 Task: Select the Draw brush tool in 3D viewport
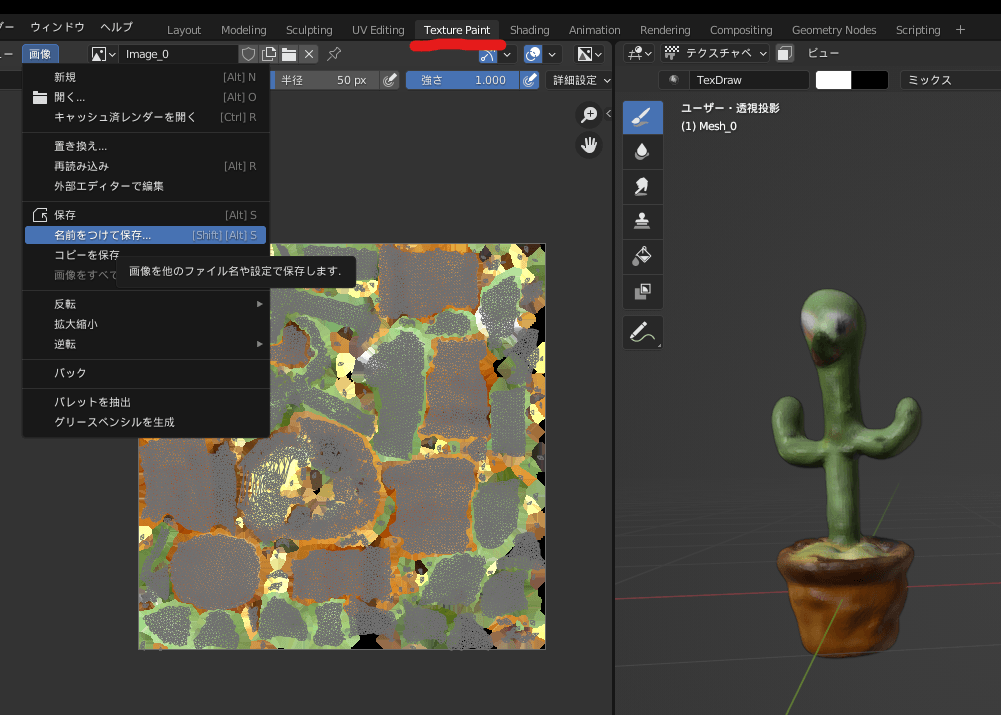(642, 117)
